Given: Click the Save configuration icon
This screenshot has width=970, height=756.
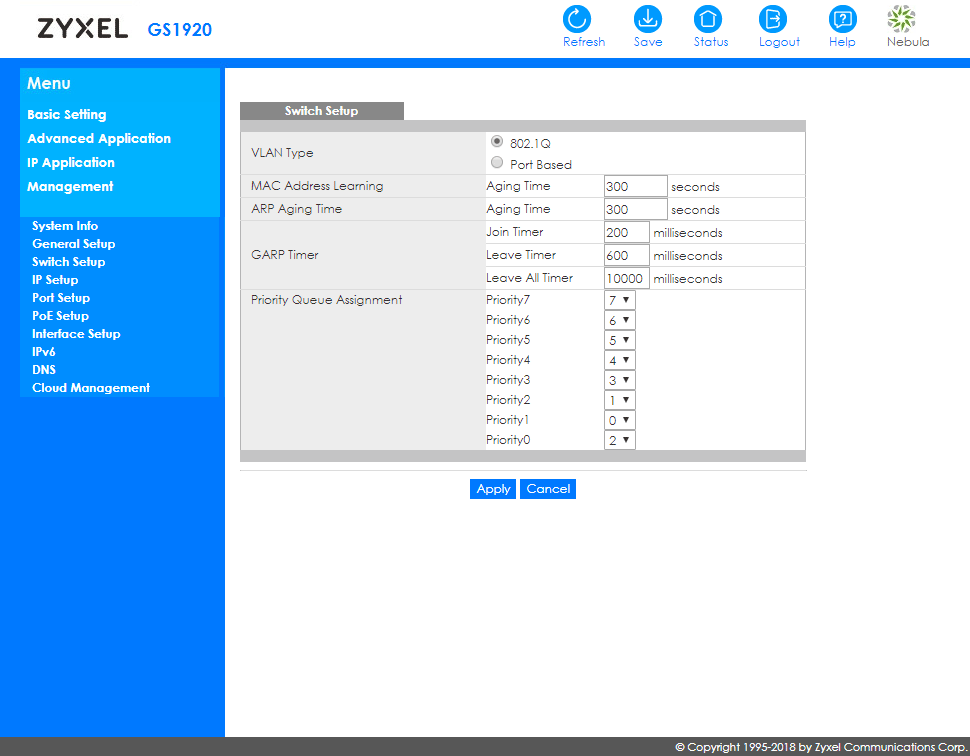Looking at the screenshot, I should [648, 19].
